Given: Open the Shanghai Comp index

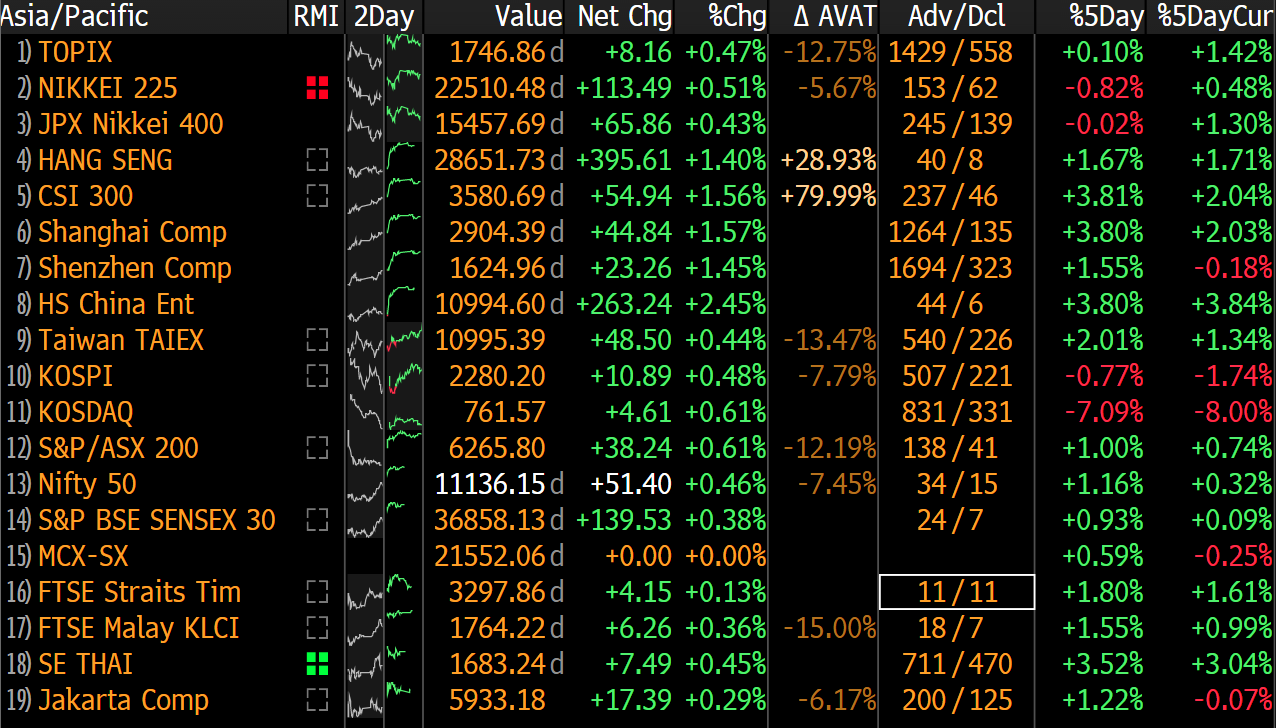Looking at the screenshot, I should [133, 232].
